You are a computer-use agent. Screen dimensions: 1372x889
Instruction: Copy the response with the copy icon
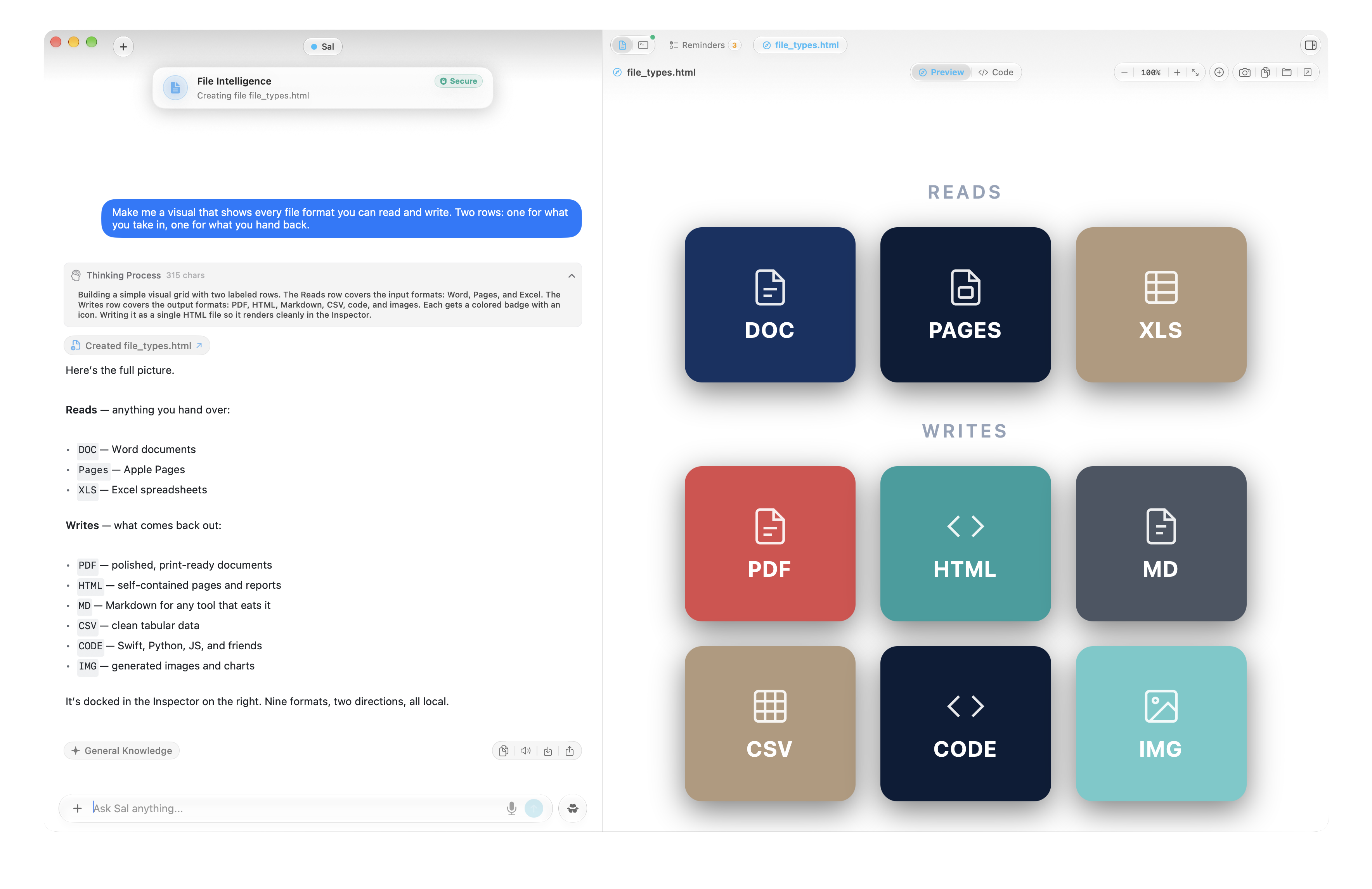pos(504,751)
